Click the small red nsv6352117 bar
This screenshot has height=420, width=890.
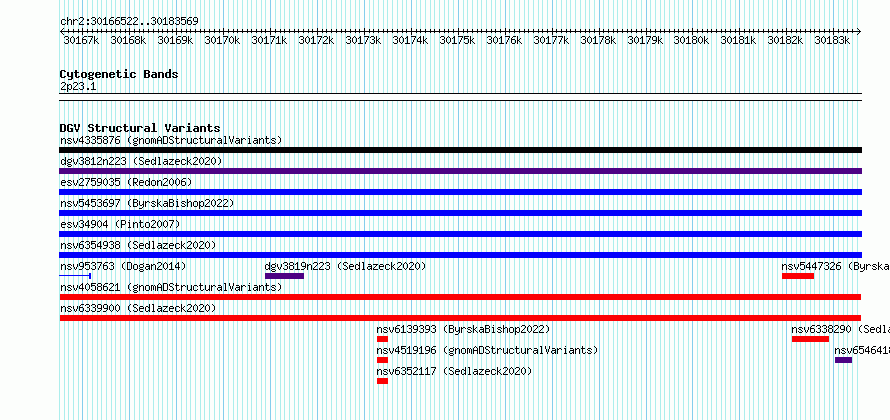coord(382,381)
